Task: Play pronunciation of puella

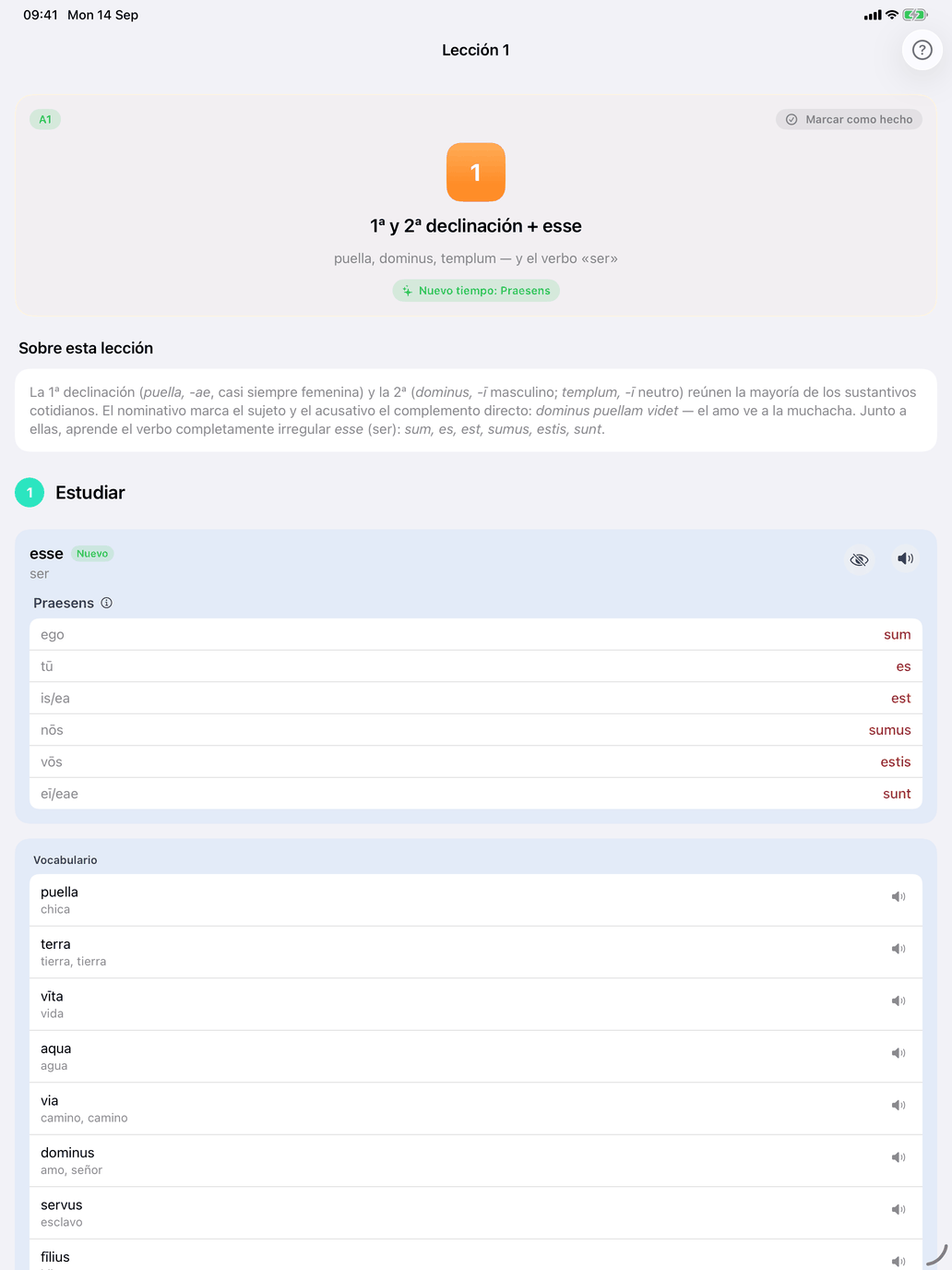Action: [x=898, y=897]
